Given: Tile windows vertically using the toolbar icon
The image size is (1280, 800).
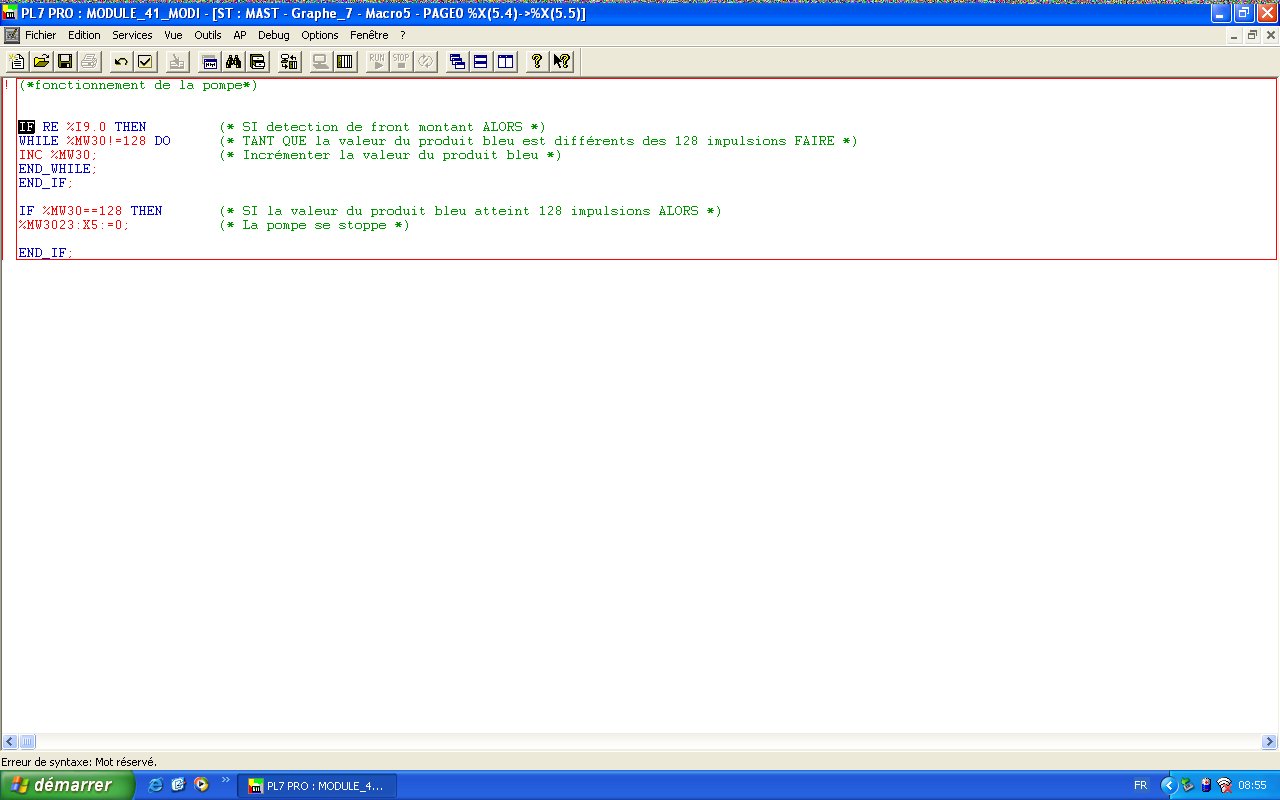Looking at the screenshot, I should [505, 62].
